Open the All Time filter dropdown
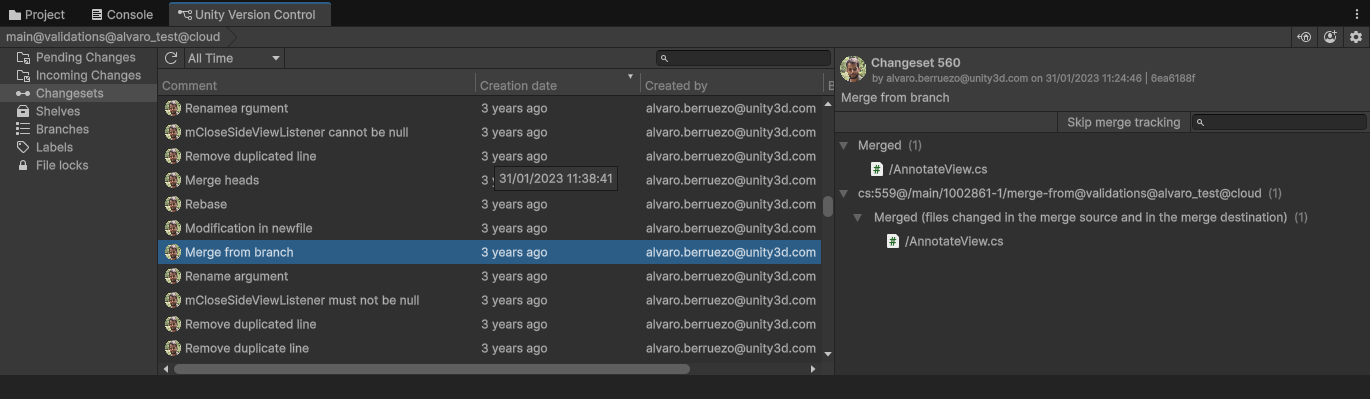This screenshot has width=1370, height=399. tap(234, 58)
